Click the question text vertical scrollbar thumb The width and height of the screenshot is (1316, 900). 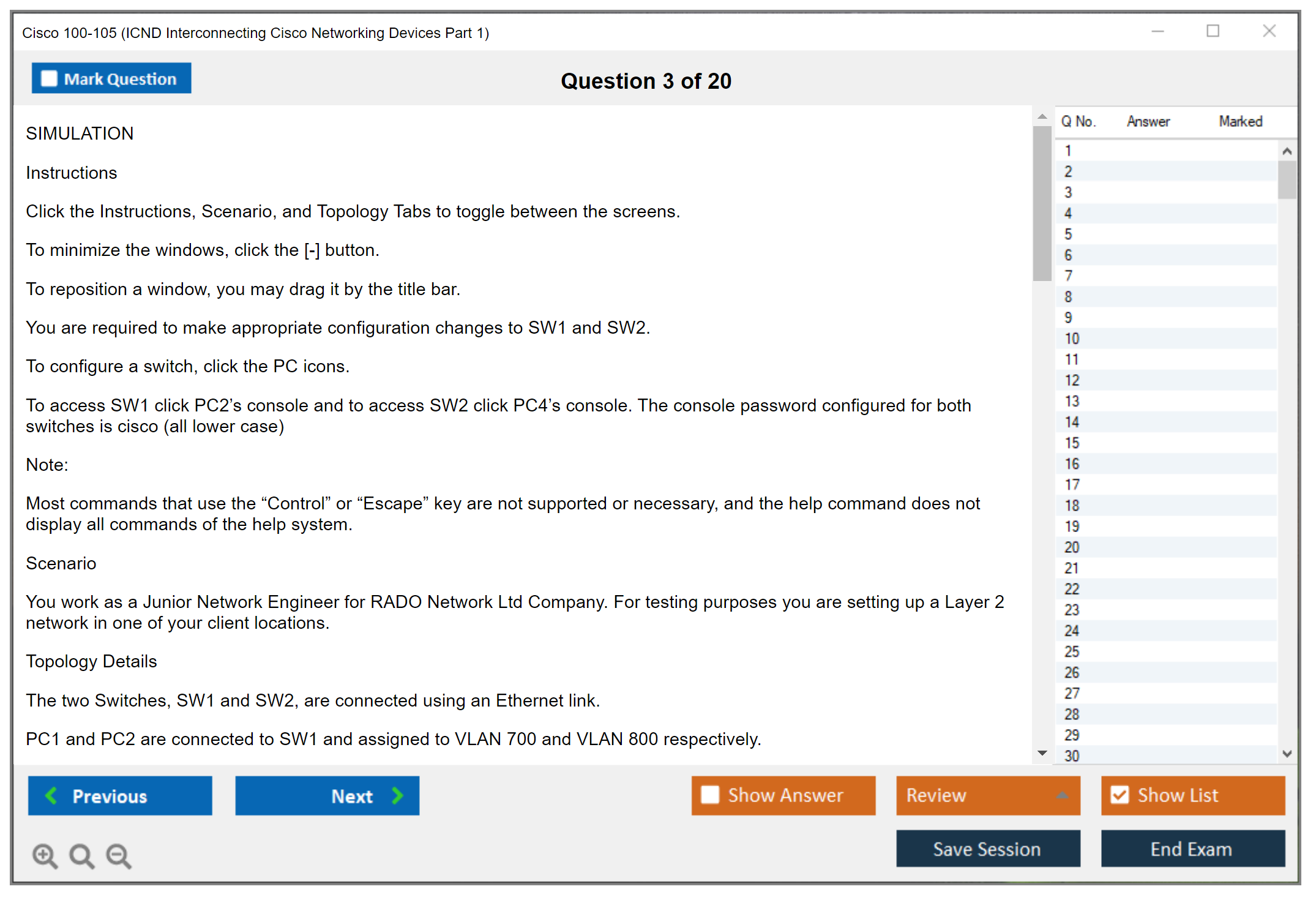click(1042, 202)
